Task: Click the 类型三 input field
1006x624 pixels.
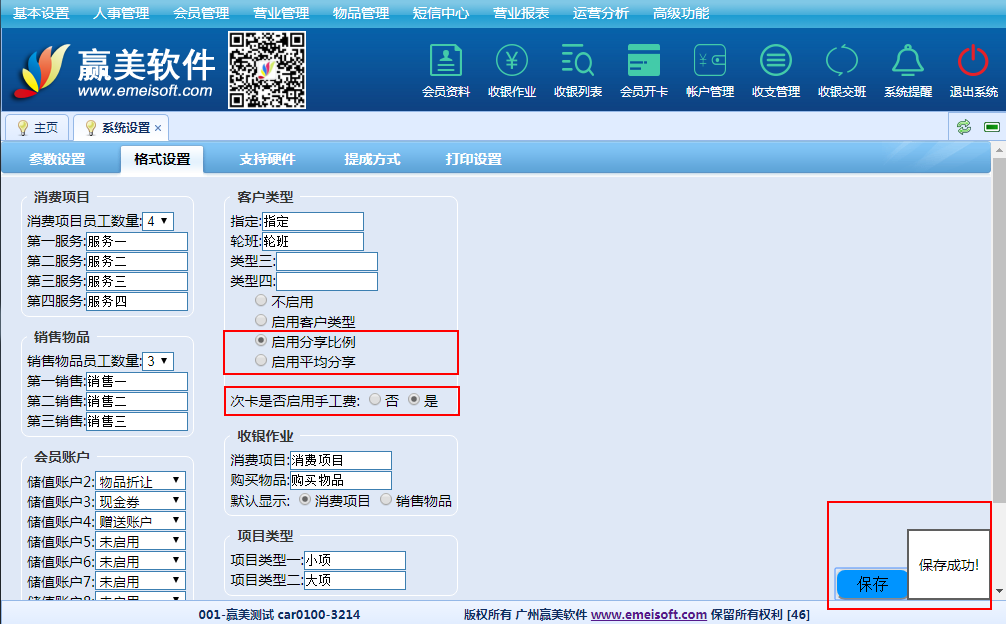Action: [x=327, y=261]
